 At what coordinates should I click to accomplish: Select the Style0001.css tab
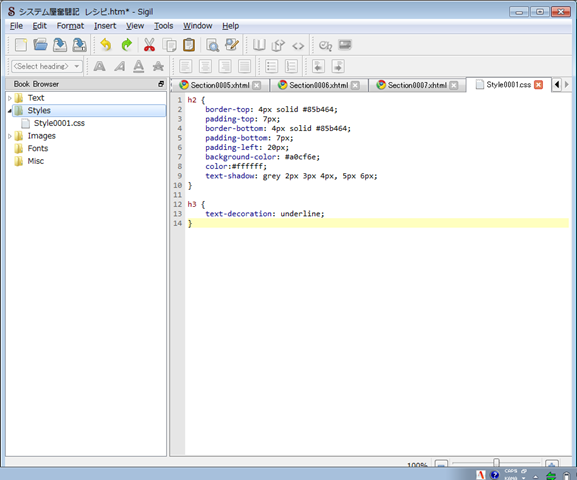point(508,85)
